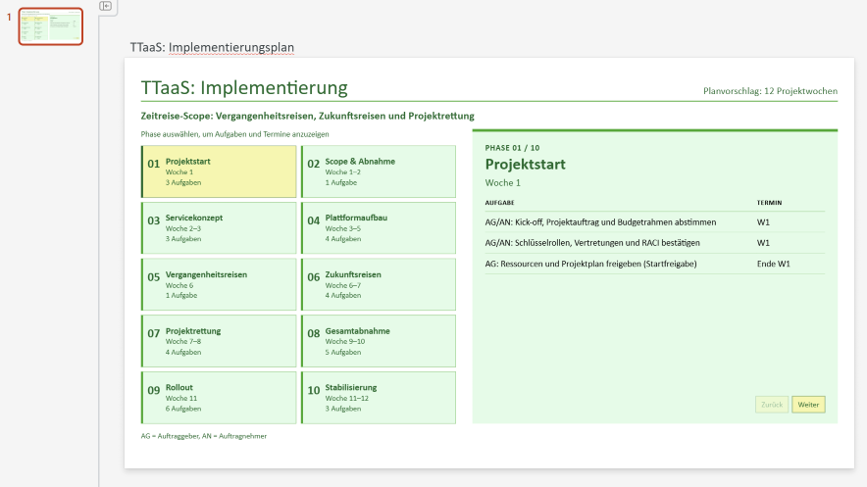
Task: Collapse the slide thumbnail pane icon
Action: pos(106,6)
